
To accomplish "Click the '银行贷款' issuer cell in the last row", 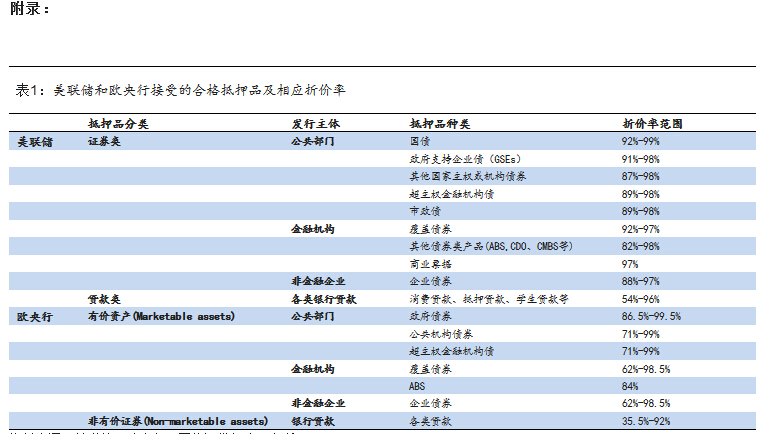I will 313,421.
